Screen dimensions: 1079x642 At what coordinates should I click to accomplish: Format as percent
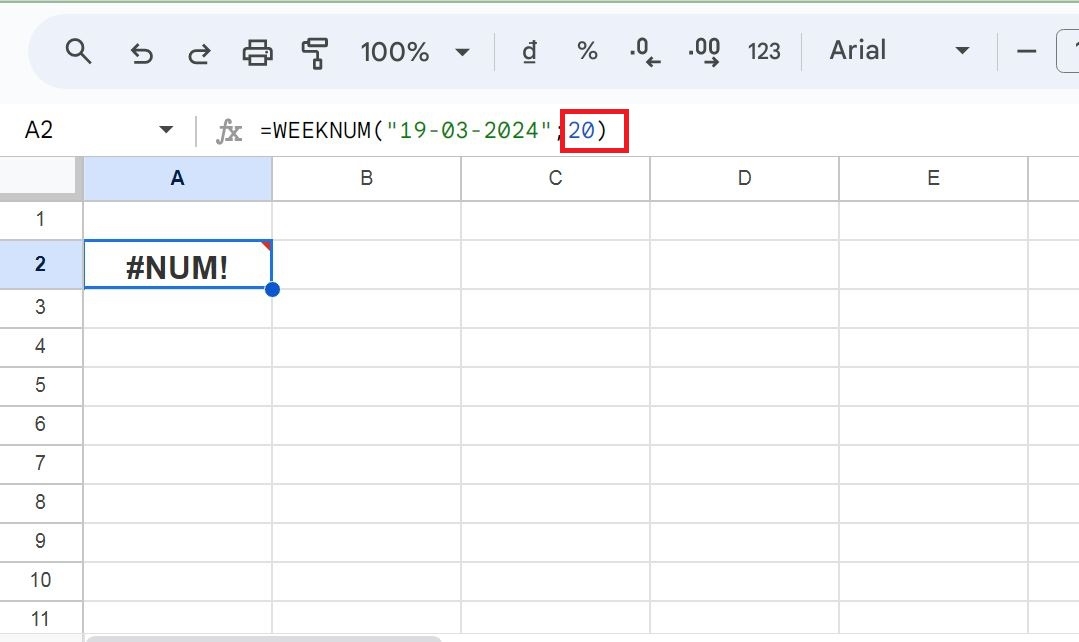pyautogui.click(x=587, y=51)
